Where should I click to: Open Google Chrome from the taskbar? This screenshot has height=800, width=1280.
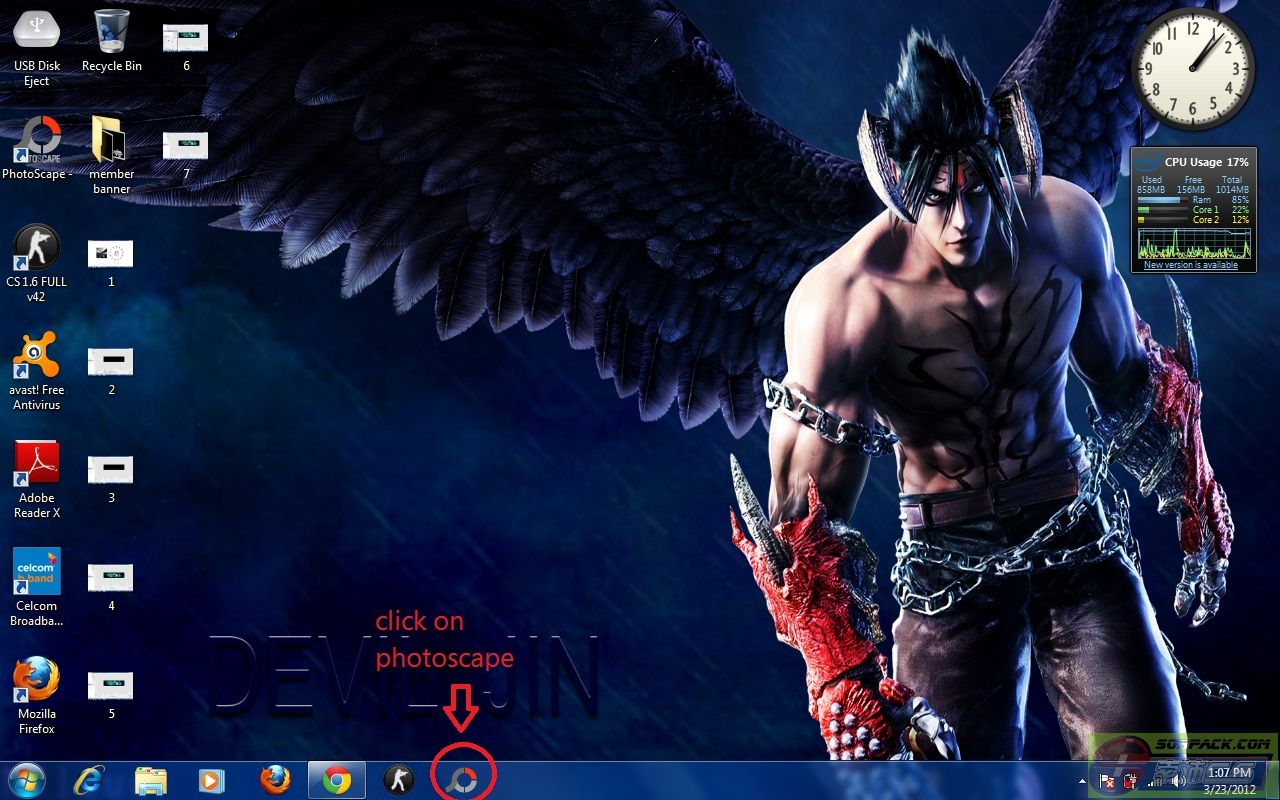coord(337,780)
